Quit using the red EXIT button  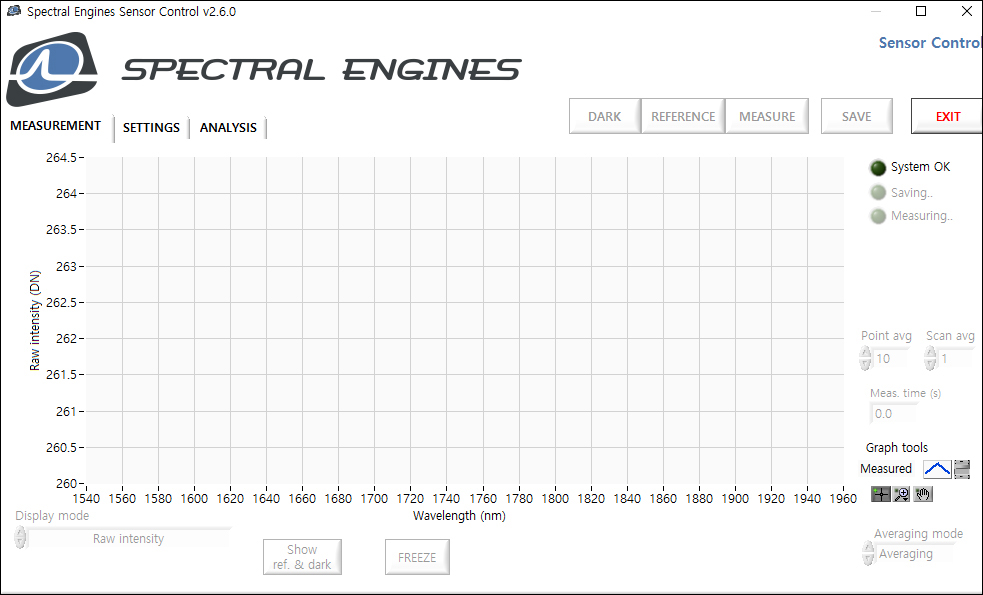[947, 116]
